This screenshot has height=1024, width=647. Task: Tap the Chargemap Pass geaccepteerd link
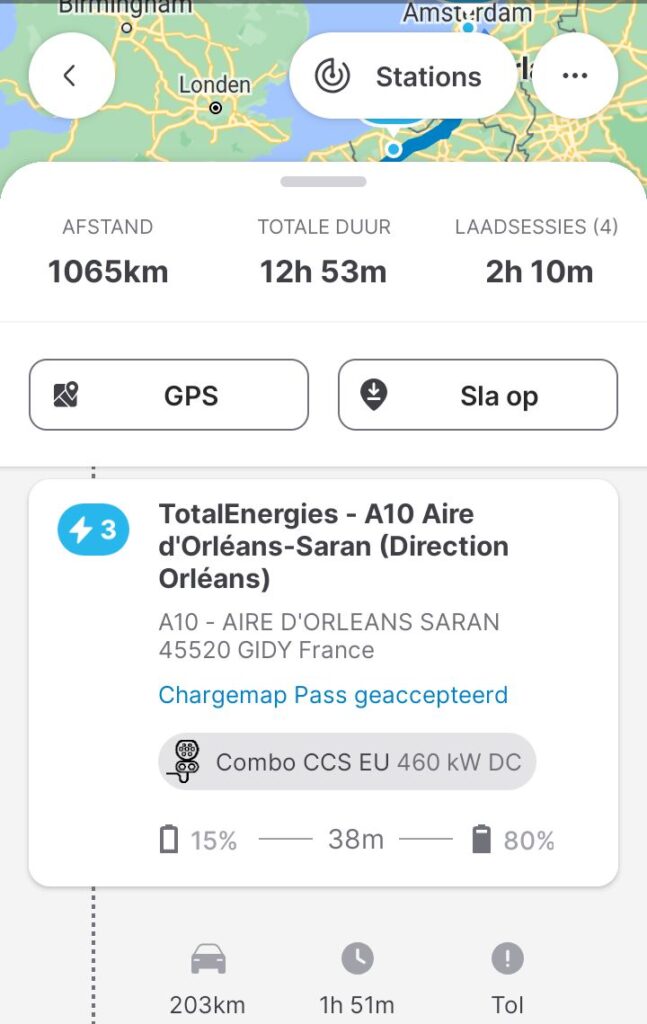click(x=333, y=695)
